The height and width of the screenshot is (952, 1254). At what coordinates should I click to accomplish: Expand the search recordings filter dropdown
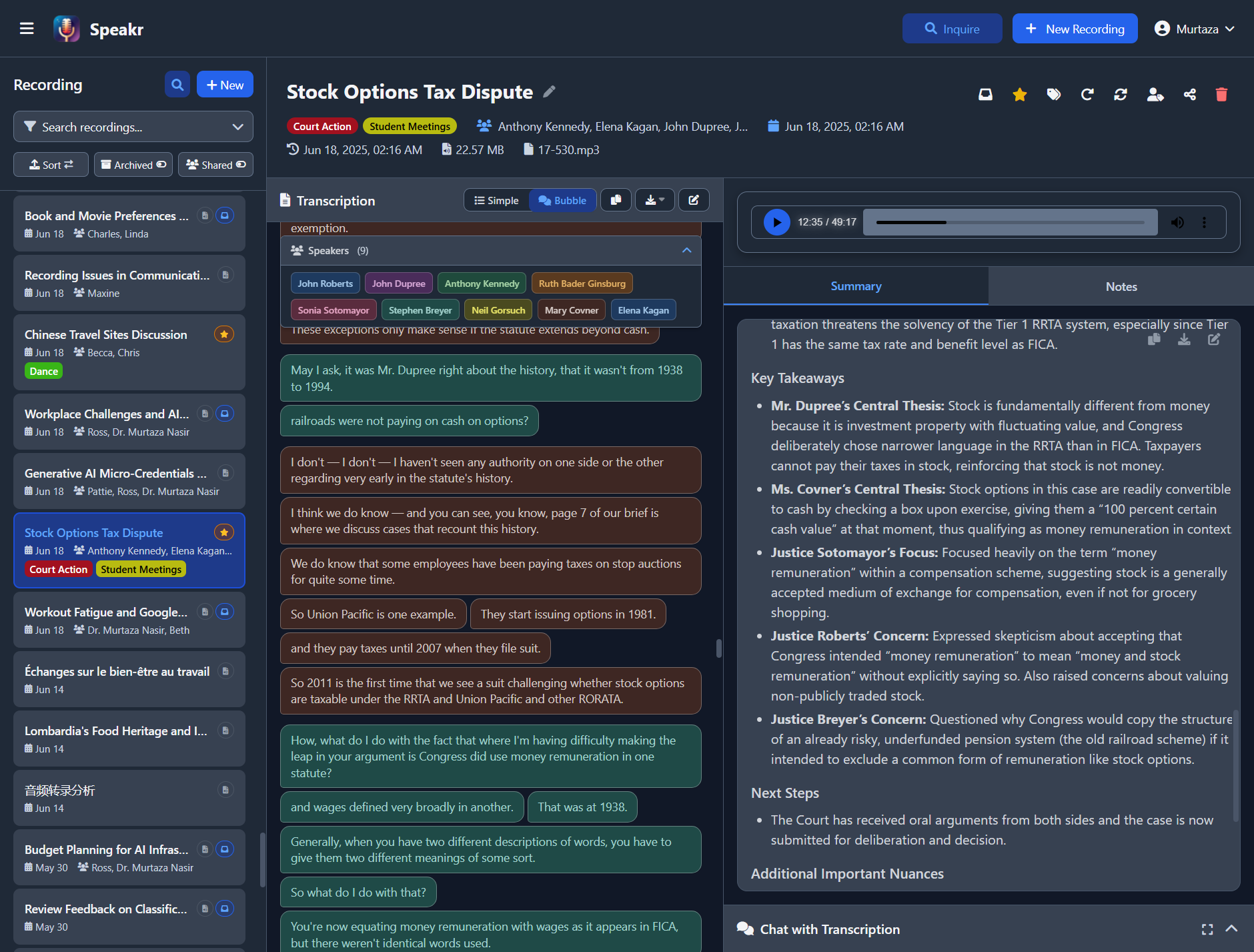[x=237, y=127]
